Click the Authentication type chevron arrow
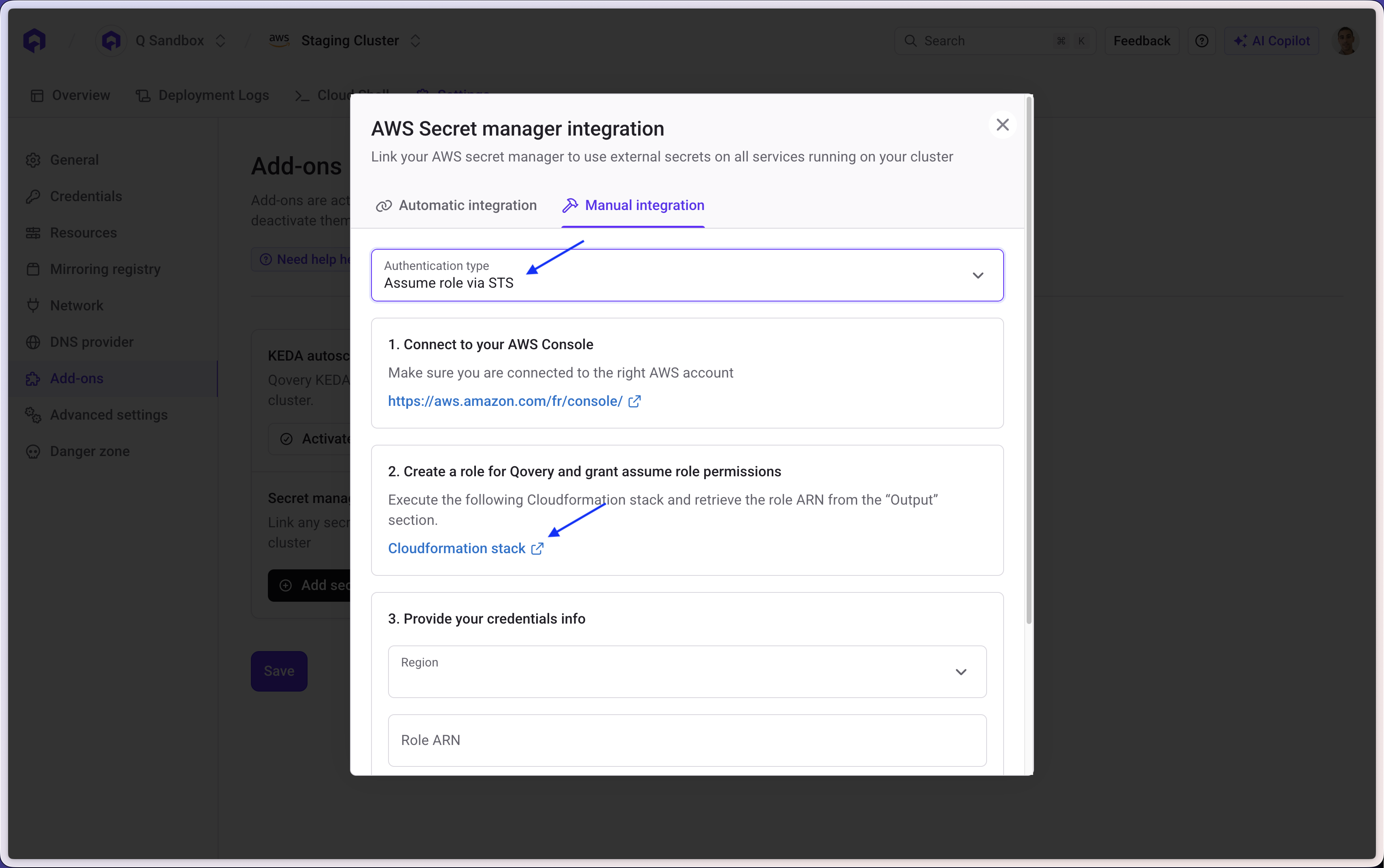 (x=978, y=276)
